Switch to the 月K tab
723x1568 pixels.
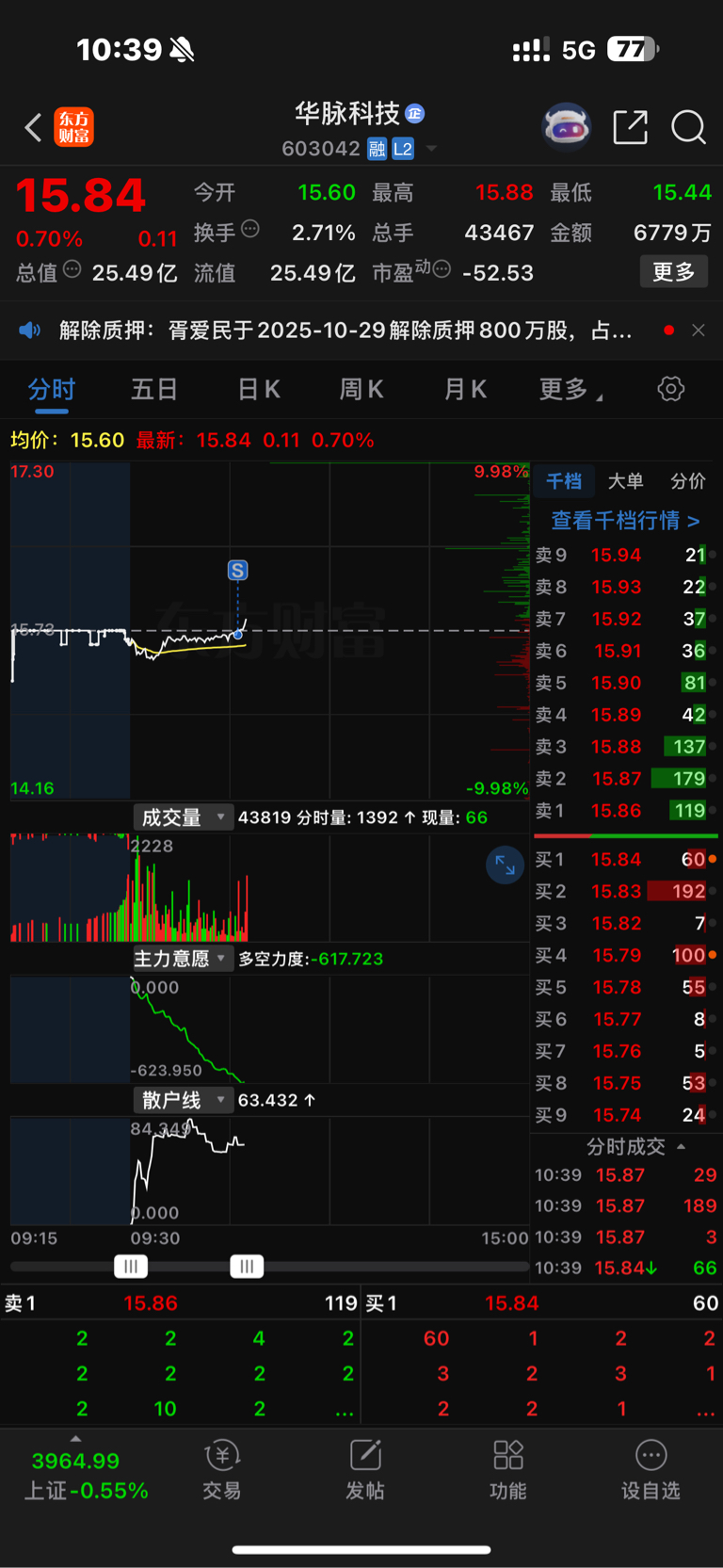[465, 390]
